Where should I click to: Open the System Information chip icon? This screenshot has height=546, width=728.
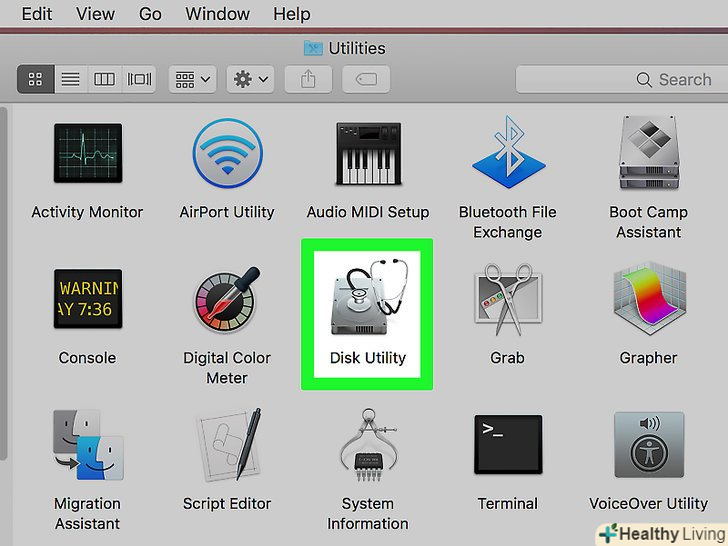(368, 445)
